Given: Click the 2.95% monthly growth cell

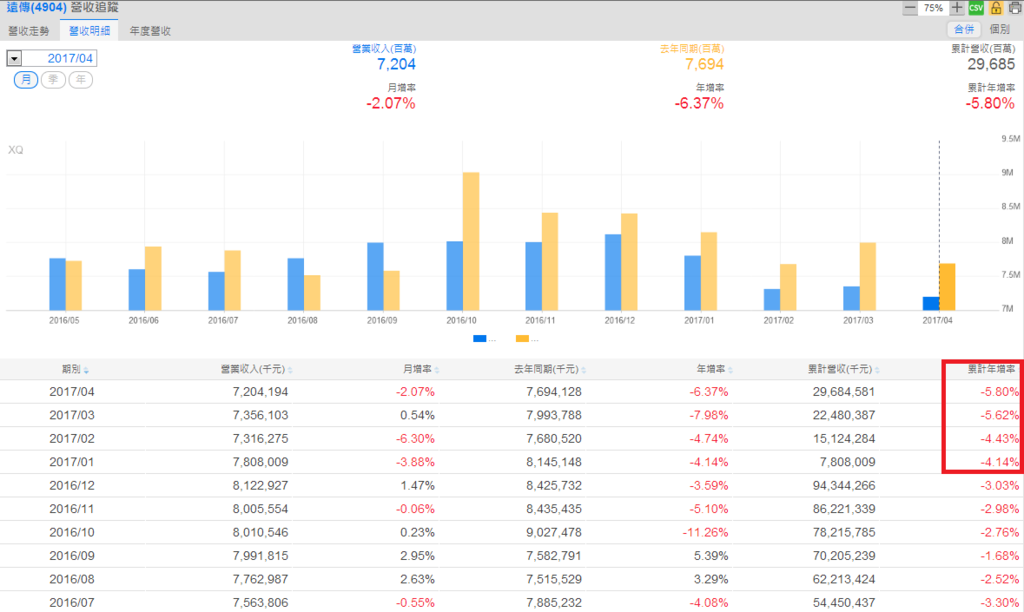Looking at the screenshot, I should 417,556.
